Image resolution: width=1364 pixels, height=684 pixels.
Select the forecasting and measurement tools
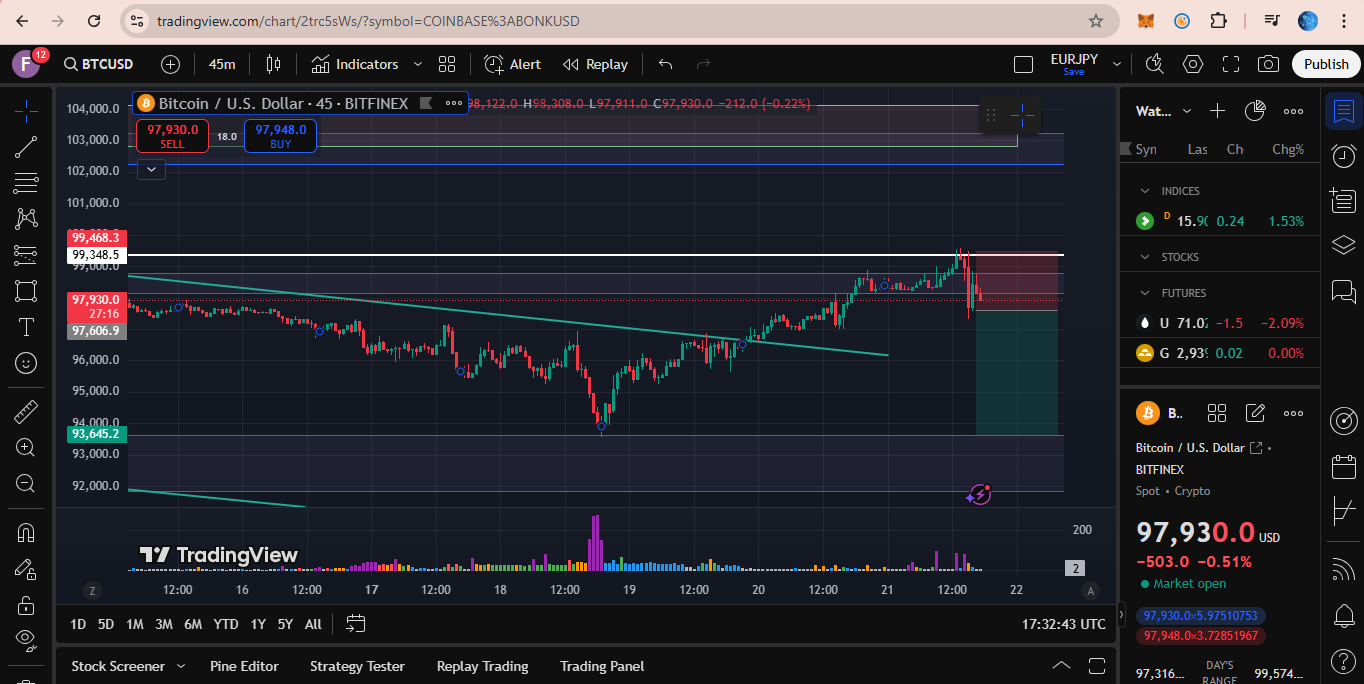tap(26, 255)
